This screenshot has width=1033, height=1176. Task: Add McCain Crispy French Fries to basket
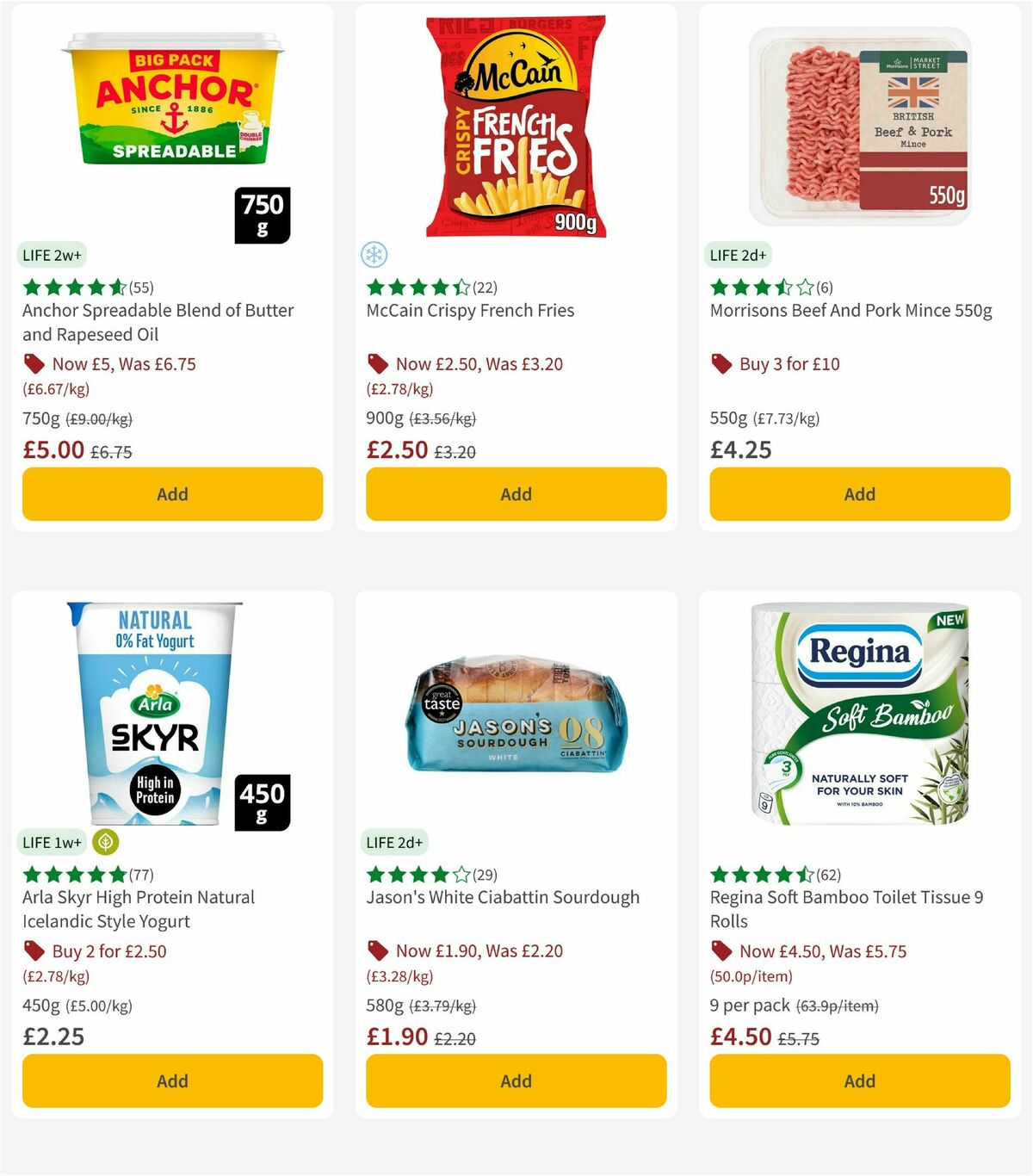click(x=516, y=494)
